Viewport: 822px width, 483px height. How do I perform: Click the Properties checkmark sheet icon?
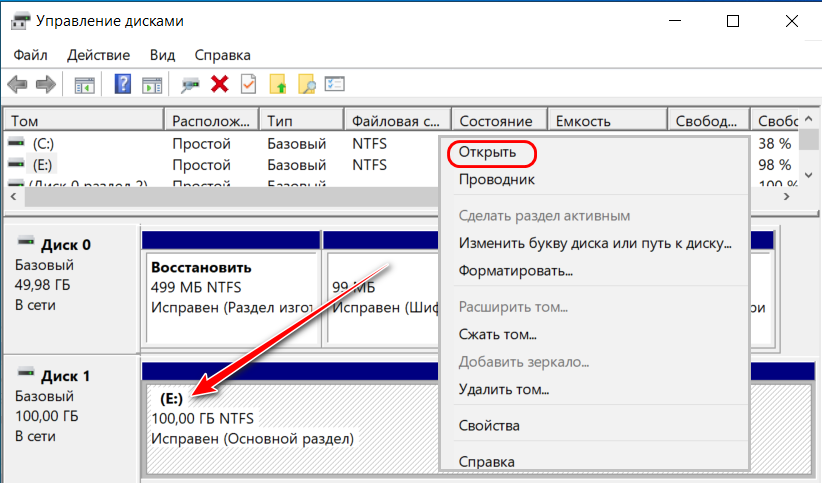[x=248, y=84]
